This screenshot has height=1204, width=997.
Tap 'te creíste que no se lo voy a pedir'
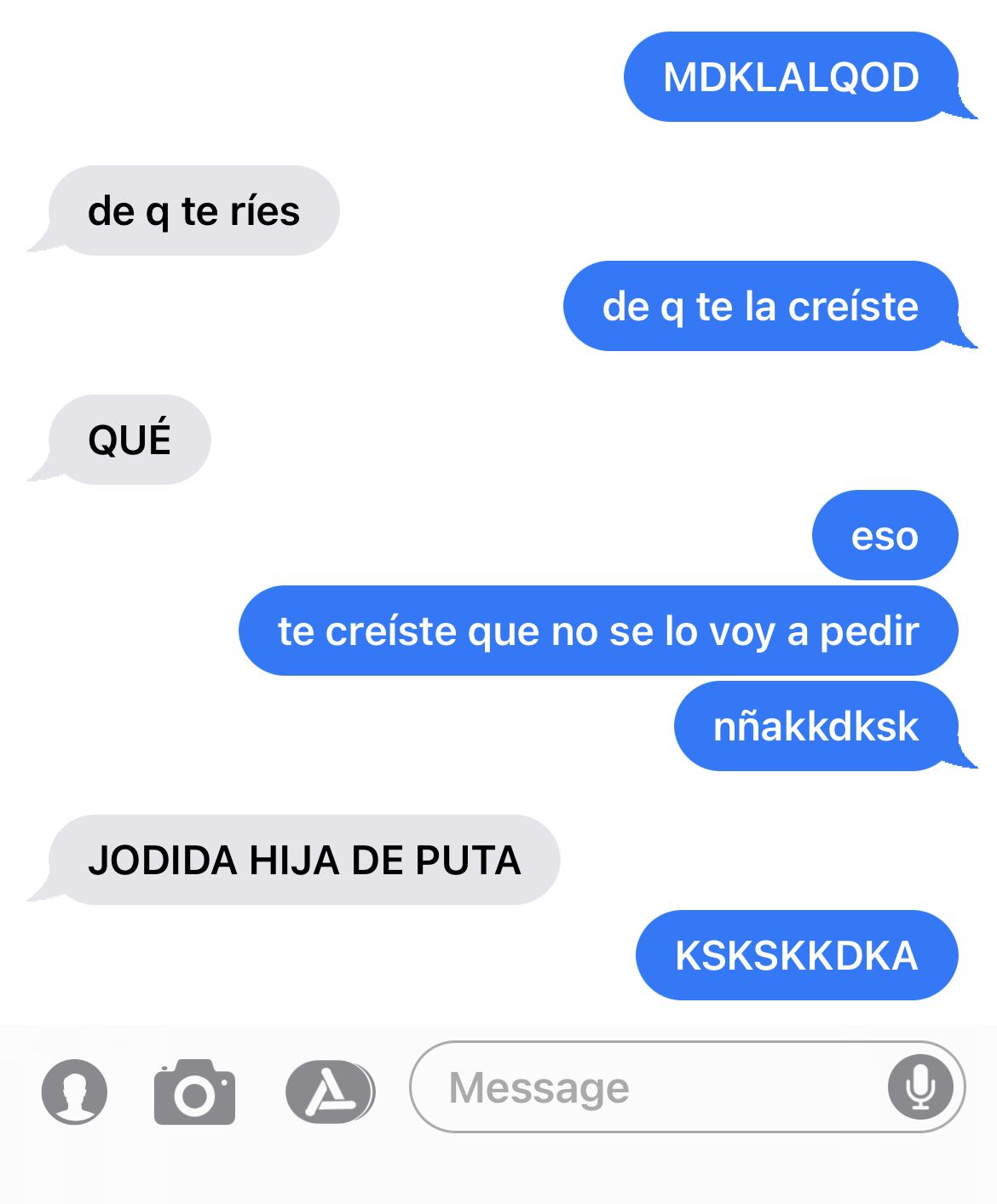point(598,631)
